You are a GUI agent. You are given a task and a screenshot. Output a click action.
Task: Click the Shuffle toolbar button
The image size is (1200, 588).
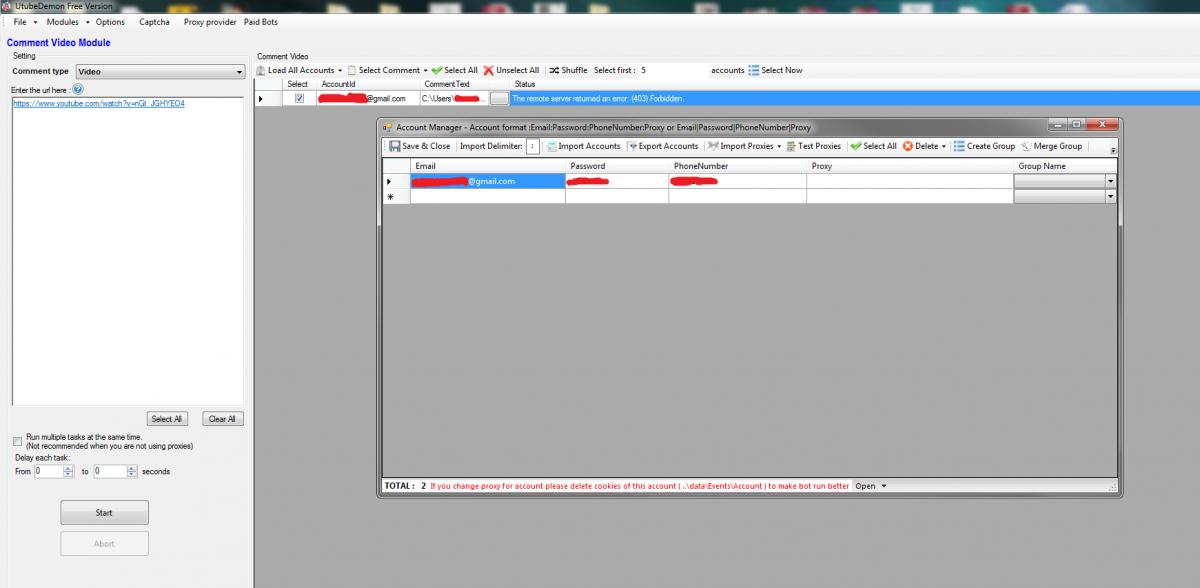click(x=568, y=70)
